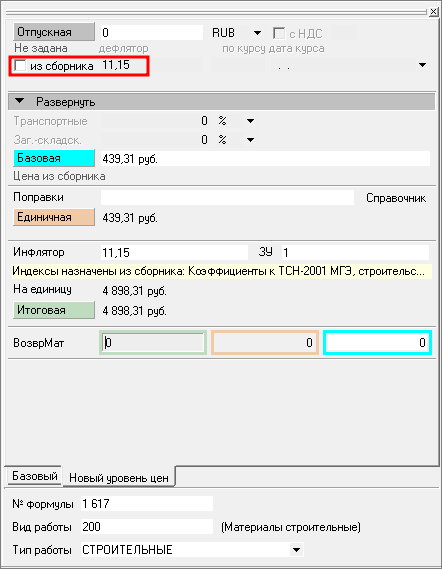Click the orange-bordered ВозврМат field

265,343
